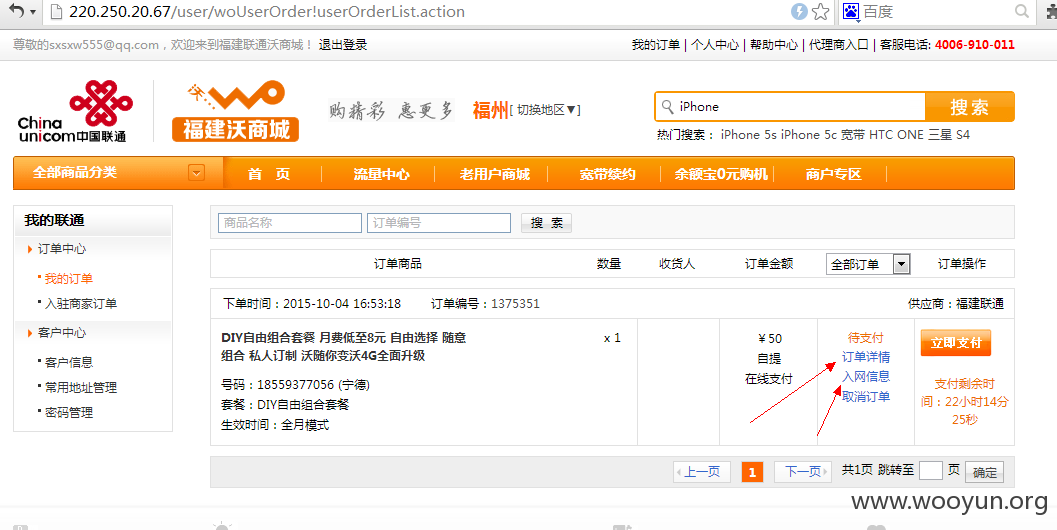1057x530 pixels.
Task: Click the DIY自由组合套餐 product title
Action: [x=343, y=347]
